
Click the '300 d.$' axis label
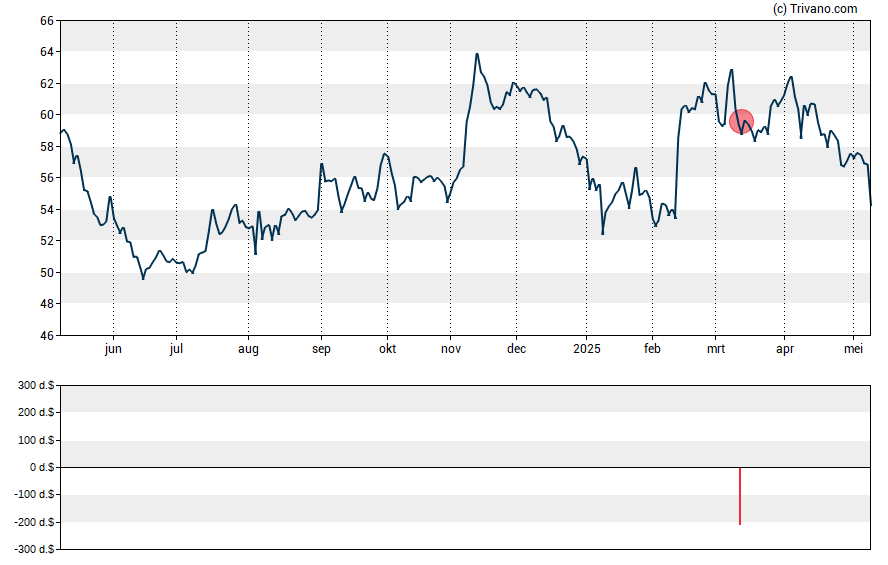[x=36, y=386]
